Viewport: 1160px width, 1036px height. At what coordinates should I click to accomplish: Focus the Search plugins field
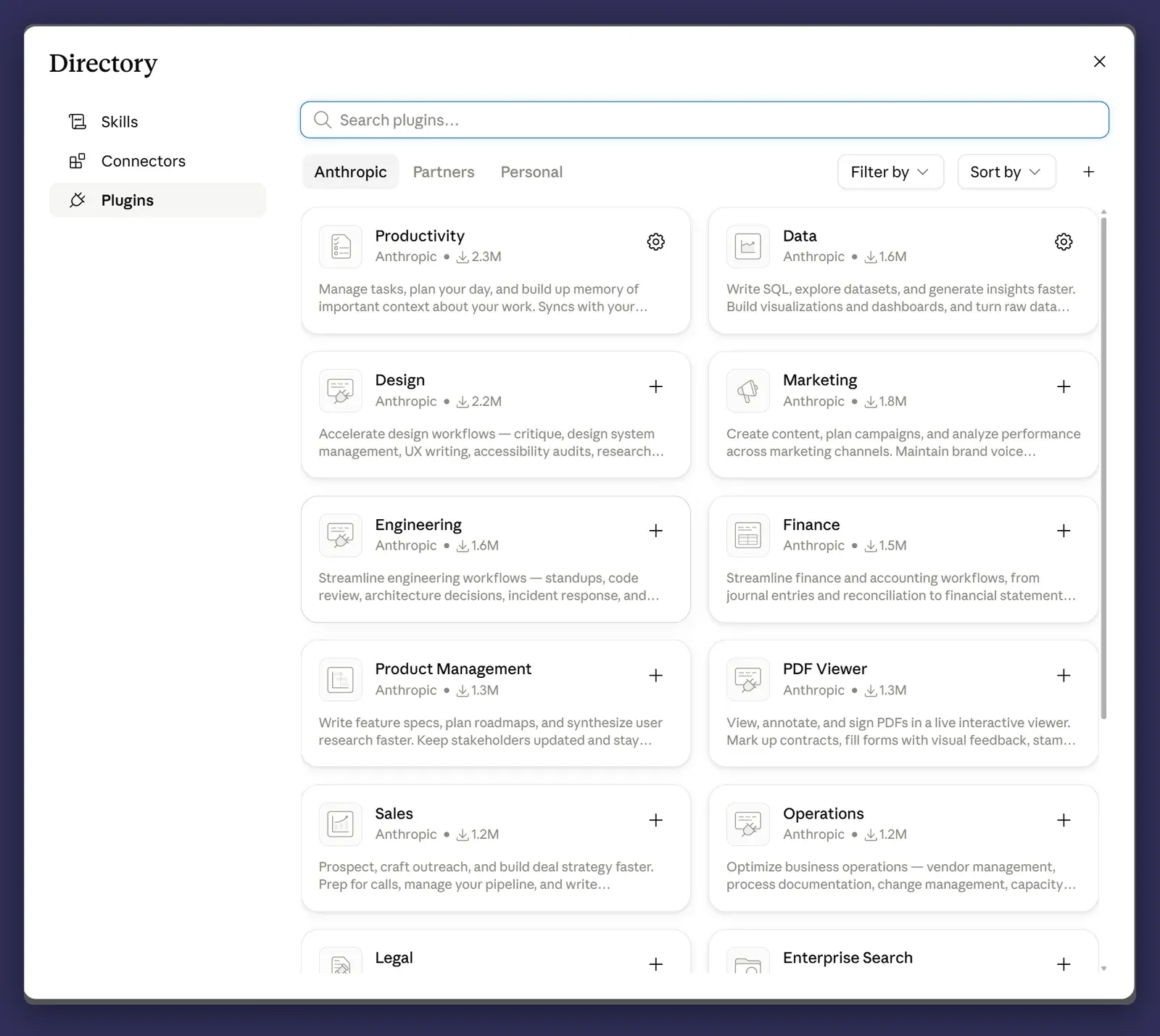click(x=705, y=120)
